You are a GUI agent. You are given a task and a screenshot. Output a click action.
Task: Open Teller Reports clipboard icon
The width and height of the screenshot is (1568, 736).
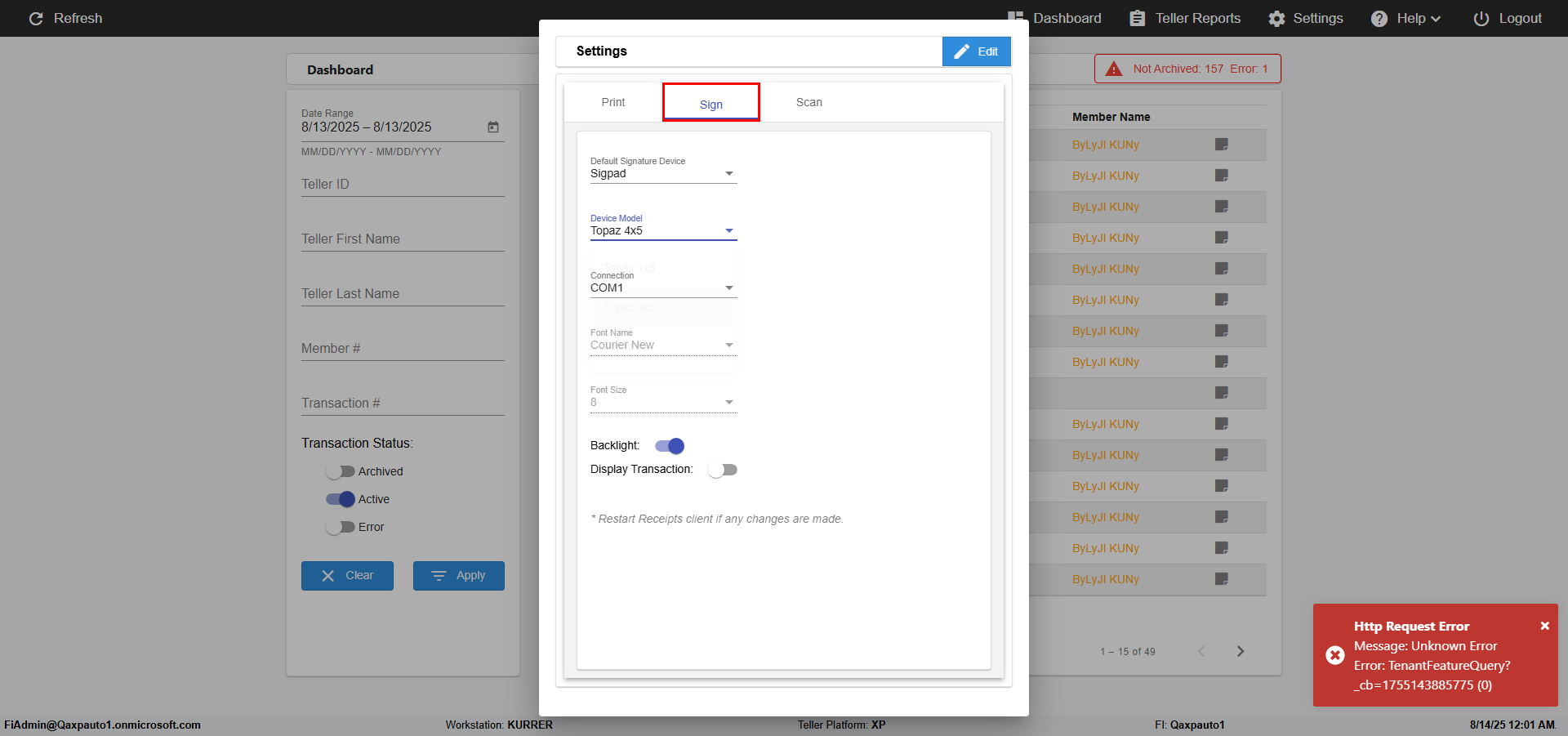click(x=1137, y=18)
